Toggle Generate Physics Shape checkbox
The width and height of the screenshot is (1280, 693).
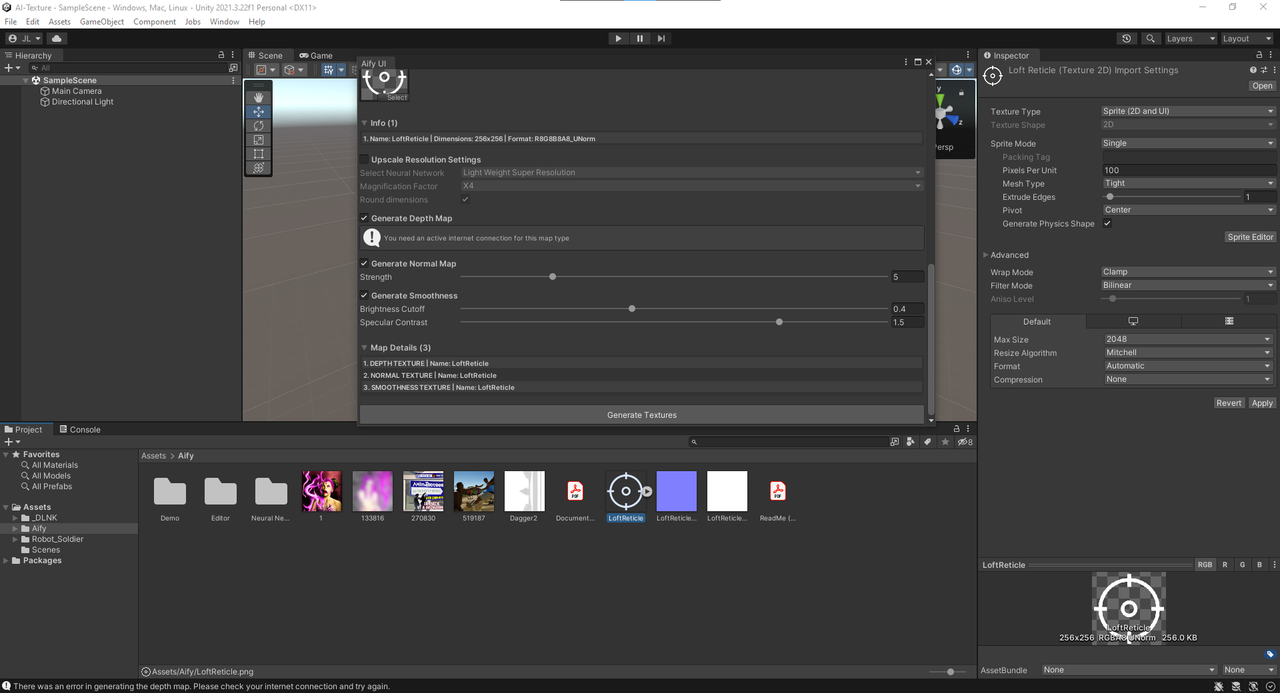pos(1107,224)
